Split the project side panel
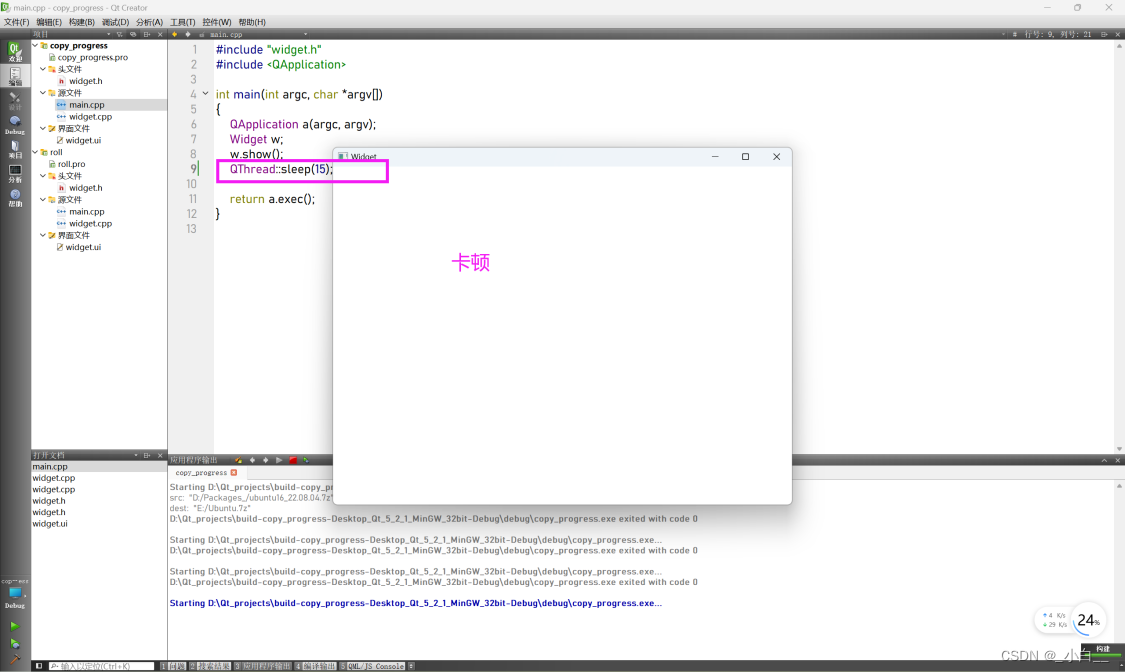 point(146,34)
